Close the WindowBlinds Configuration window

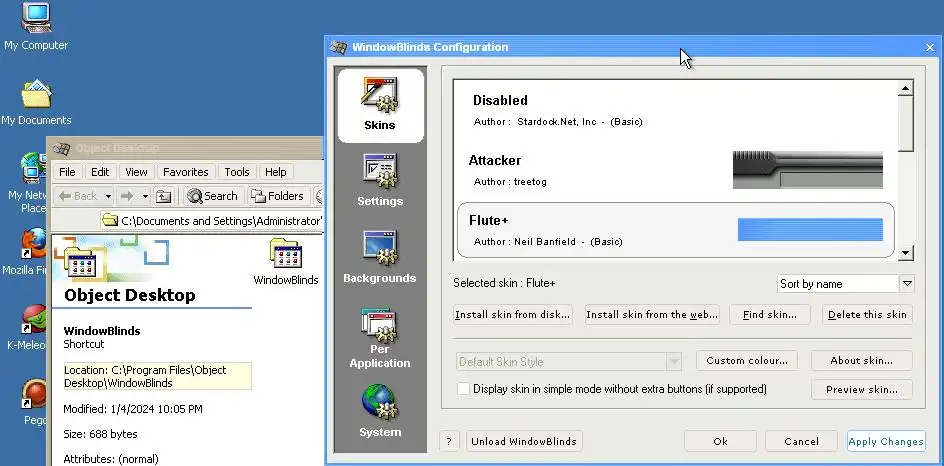[x=930, y=47]
